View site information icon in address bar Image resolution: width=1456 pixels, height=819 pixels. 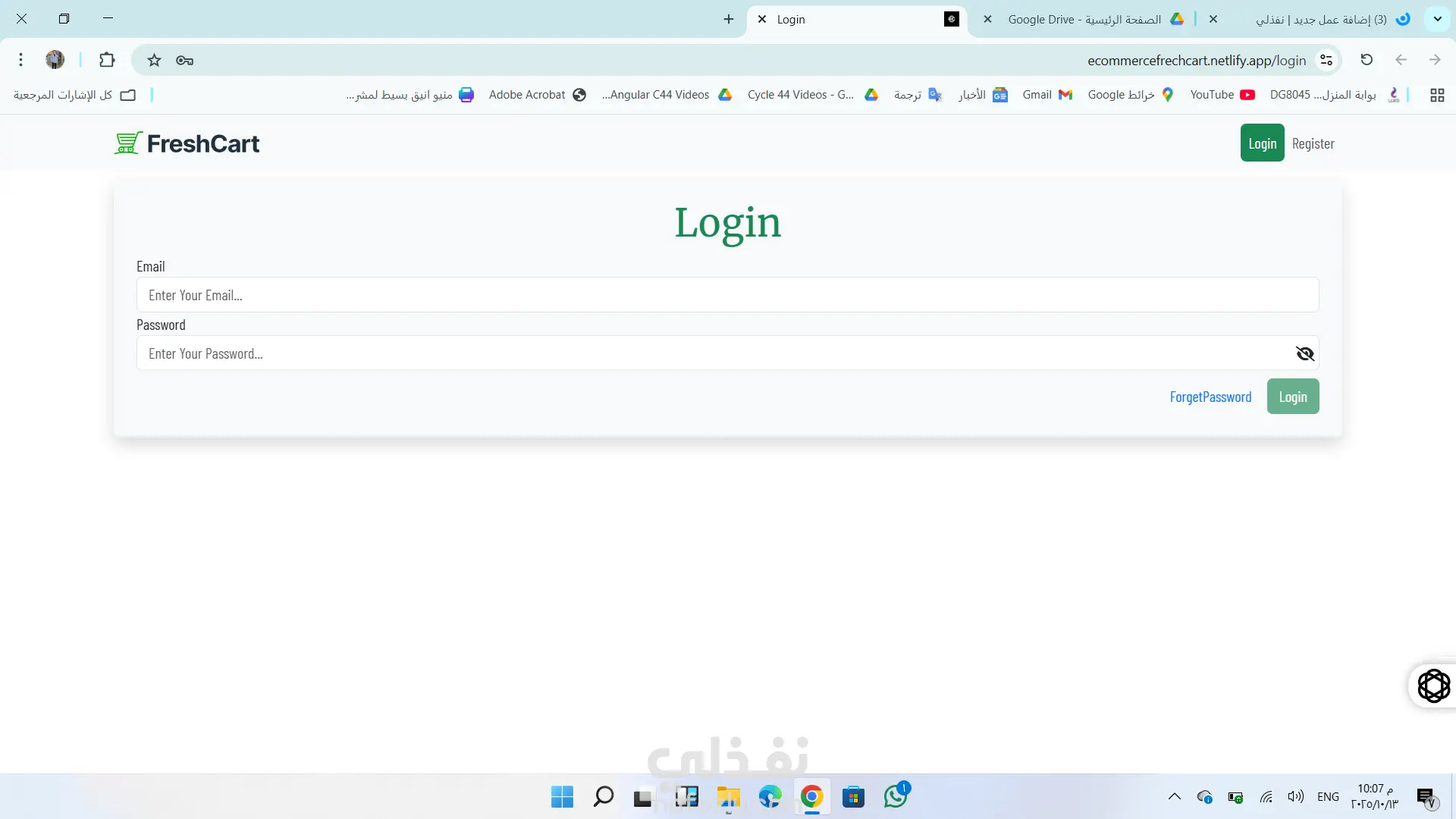click(1326, 60)
